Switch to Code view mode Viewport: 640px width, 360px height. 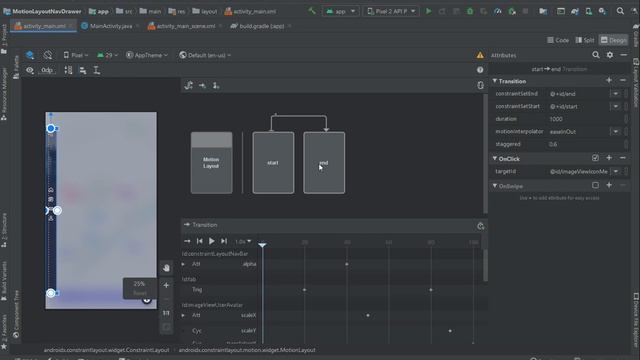click(x=558, y=40)
